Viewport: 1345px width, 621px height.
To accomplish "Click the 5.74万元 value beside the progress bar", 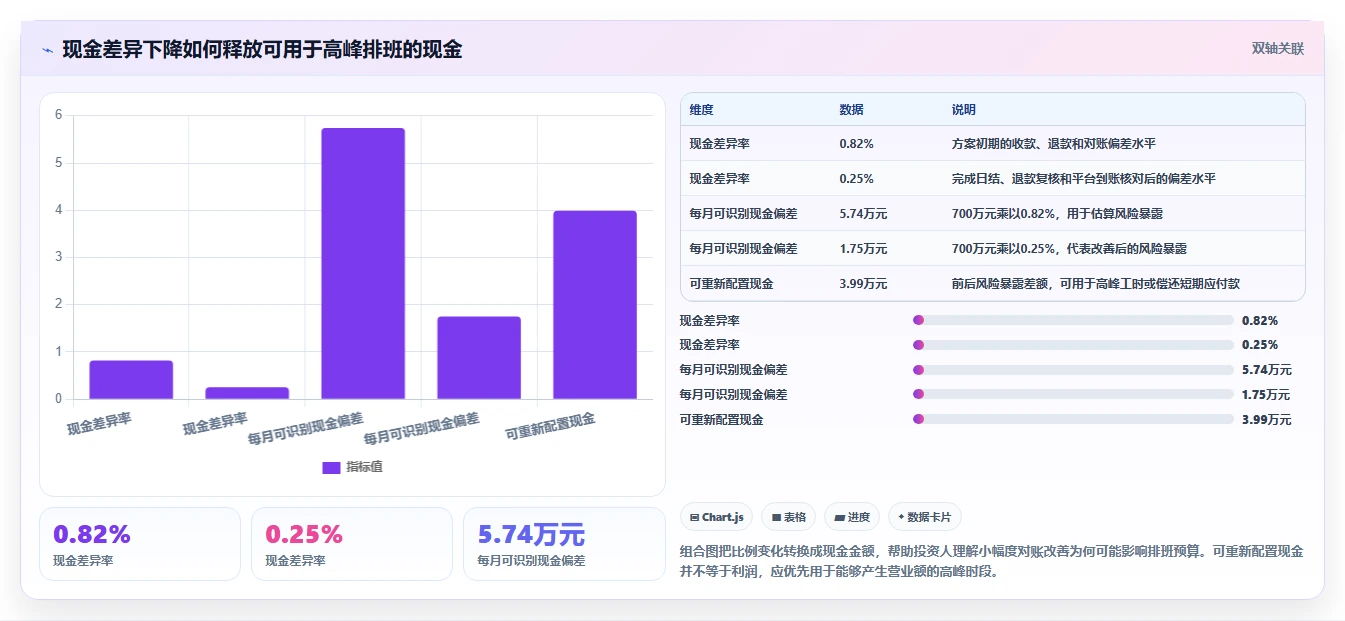I will [1266, 370].
